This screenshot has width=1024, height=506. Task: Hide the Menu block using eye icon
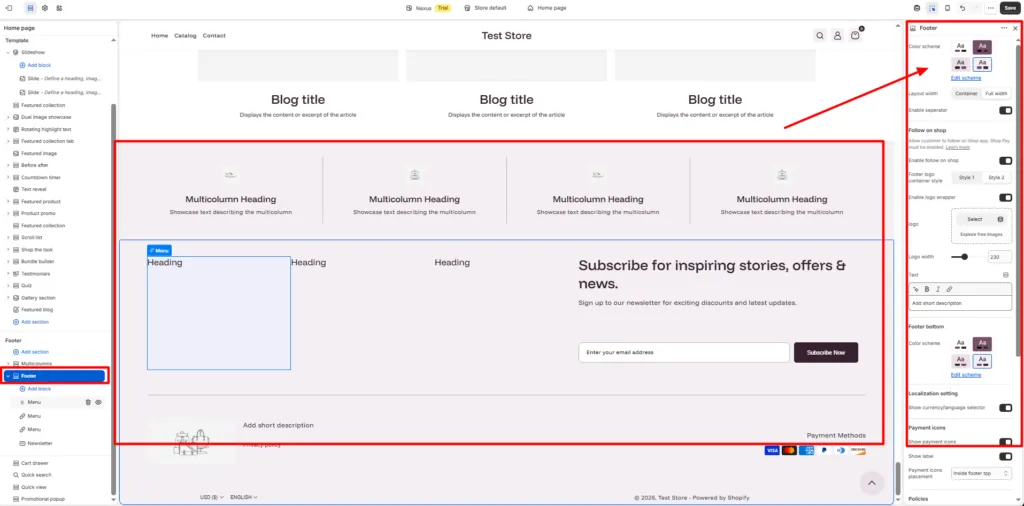pos(99,402)
